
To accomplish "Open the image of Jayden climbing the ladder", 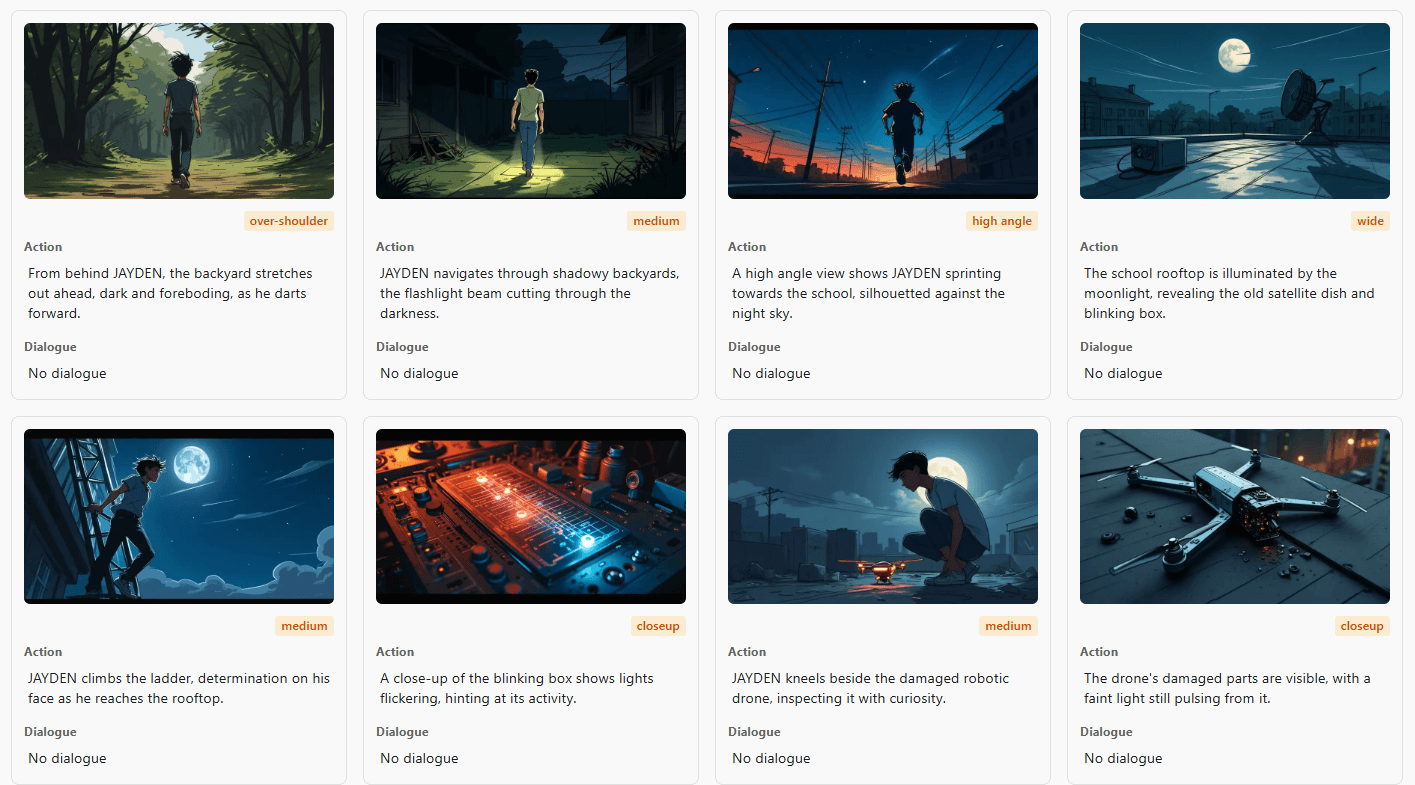I will pyautogui.click(x=178, y=516).
